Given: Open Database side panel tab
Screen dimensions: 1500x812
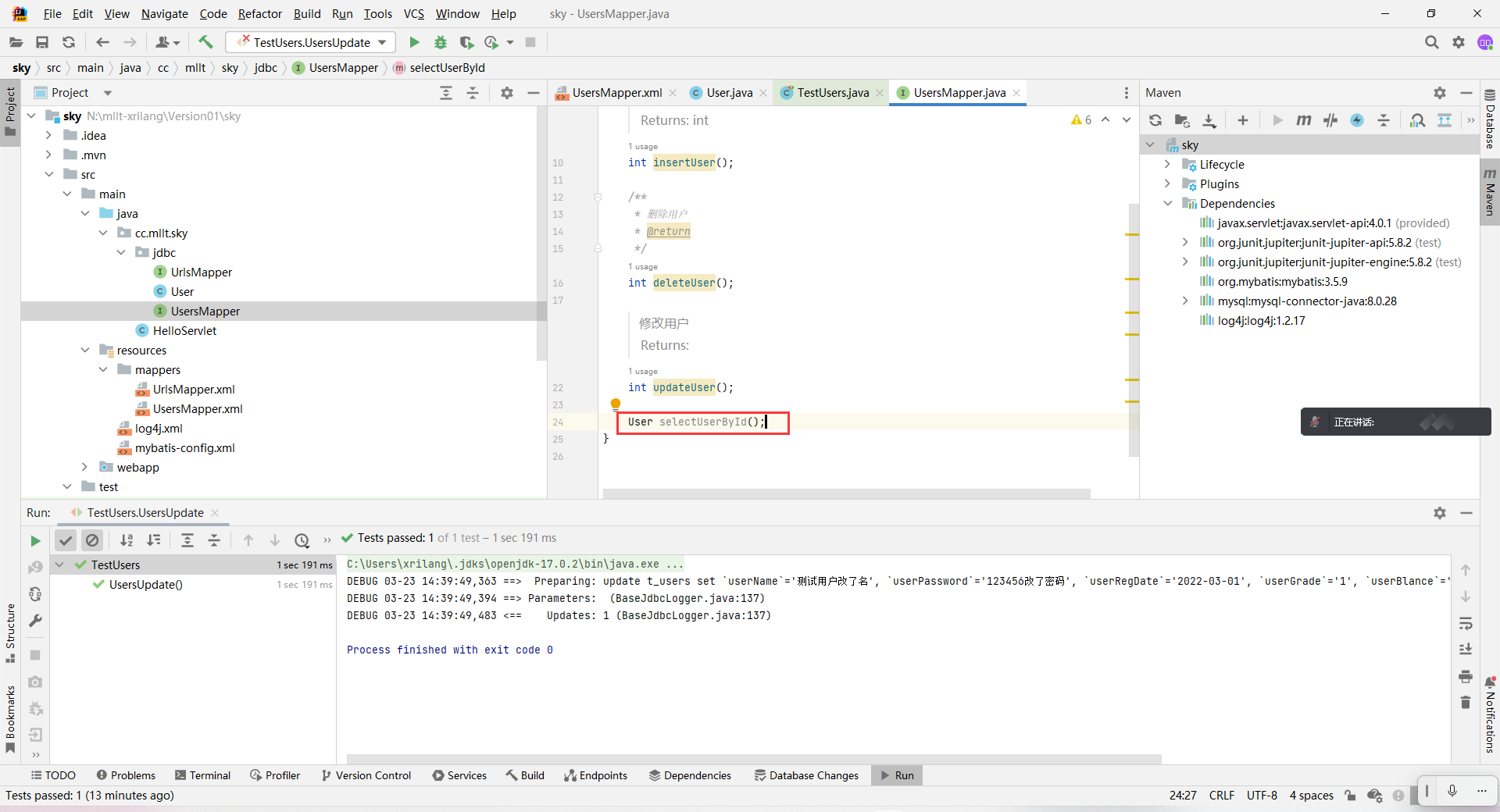Looking at the screenshot, I should (1490, 120).
